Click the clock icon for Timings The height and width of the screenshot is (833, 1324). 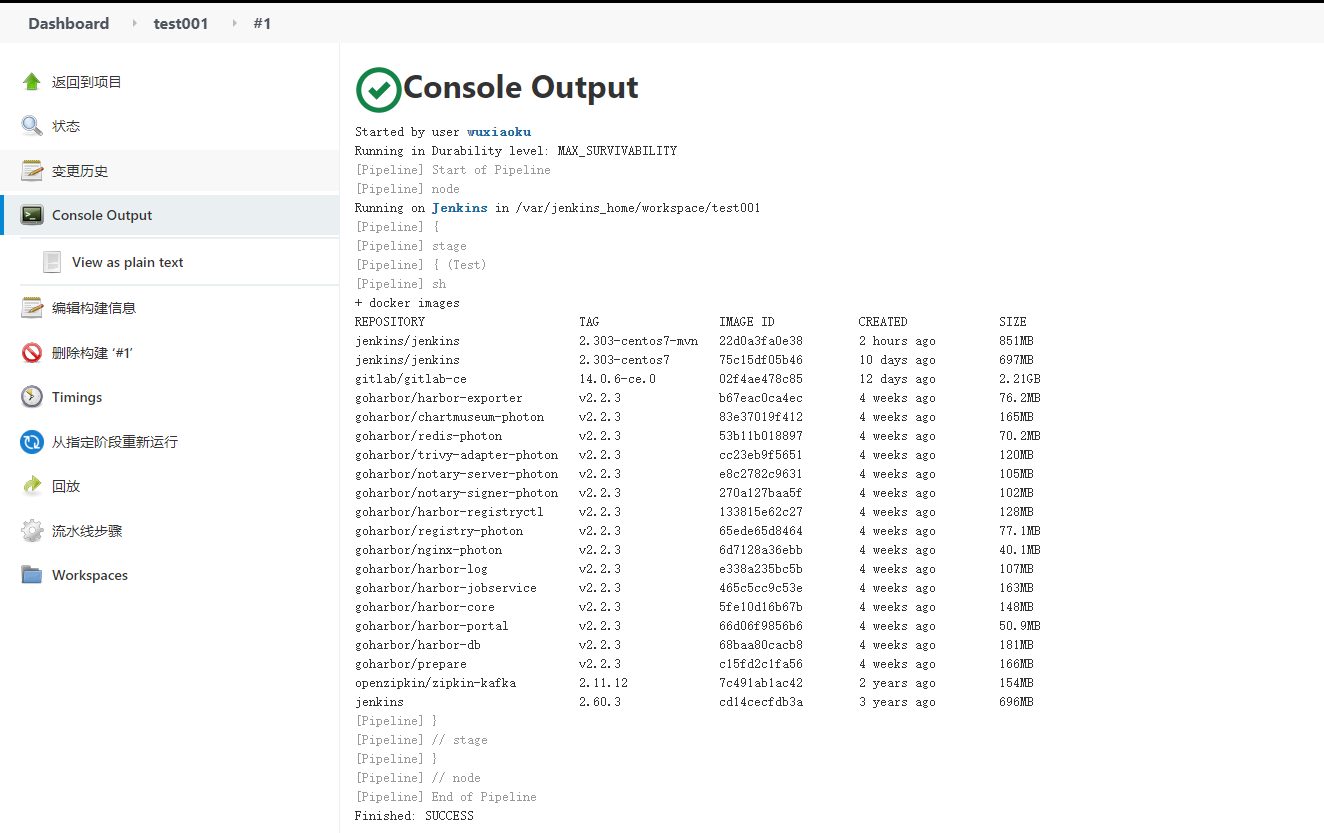tap(32, 397)
